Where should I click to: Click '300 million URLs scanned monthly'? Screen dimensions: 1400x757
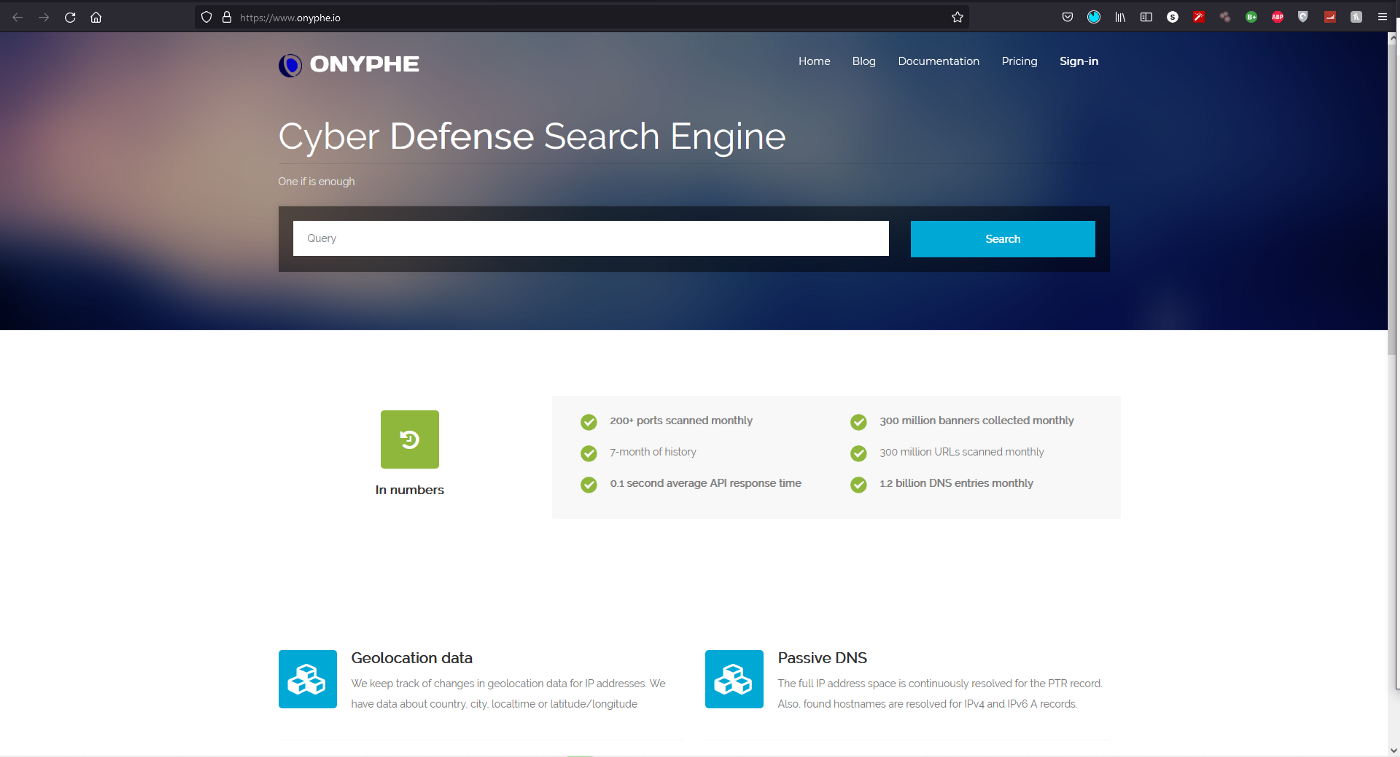tap(962, 452)
